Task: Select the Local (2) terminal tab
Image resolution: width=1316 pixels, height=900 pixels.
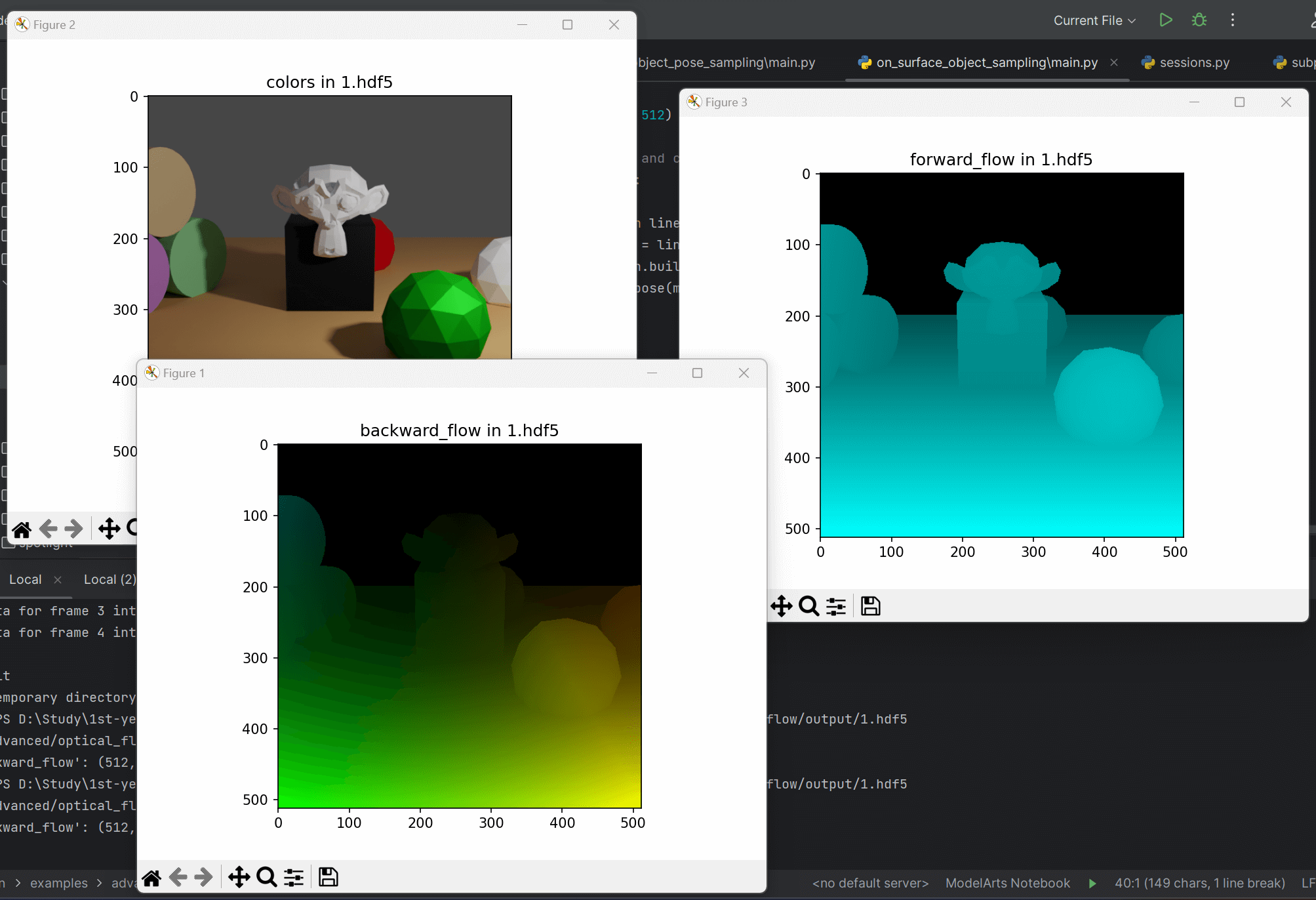Action: point(110,579)
